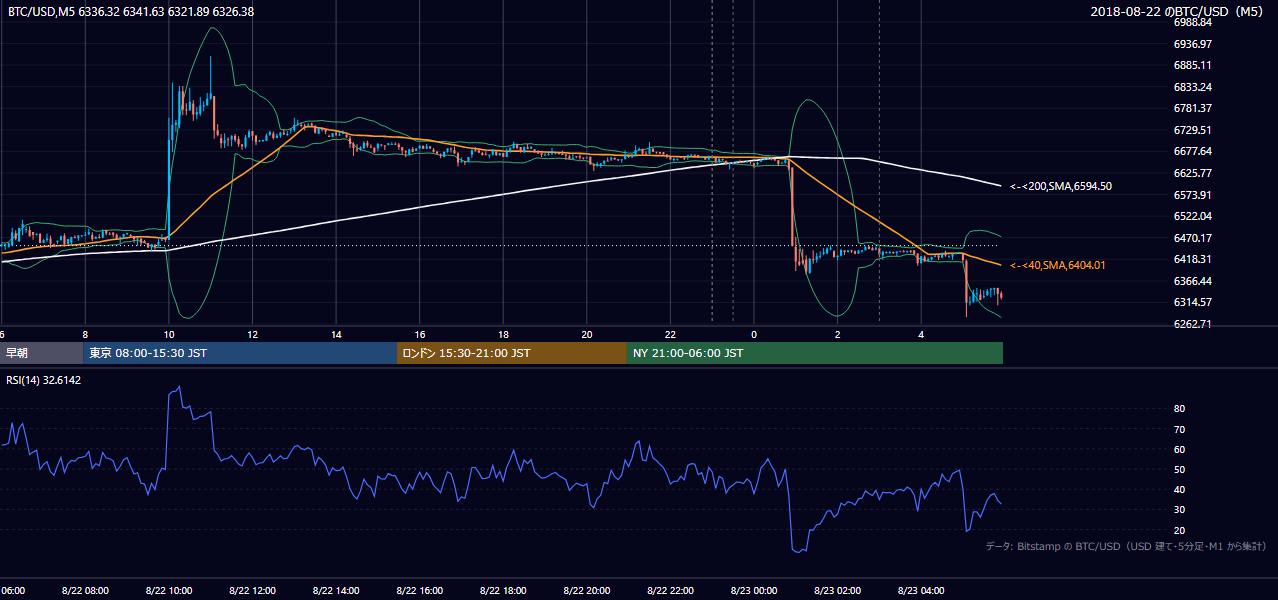Select the 200 SMA 6594.50 label
The width and height of the screenshot is (1278, 600).
(1061, 186)
